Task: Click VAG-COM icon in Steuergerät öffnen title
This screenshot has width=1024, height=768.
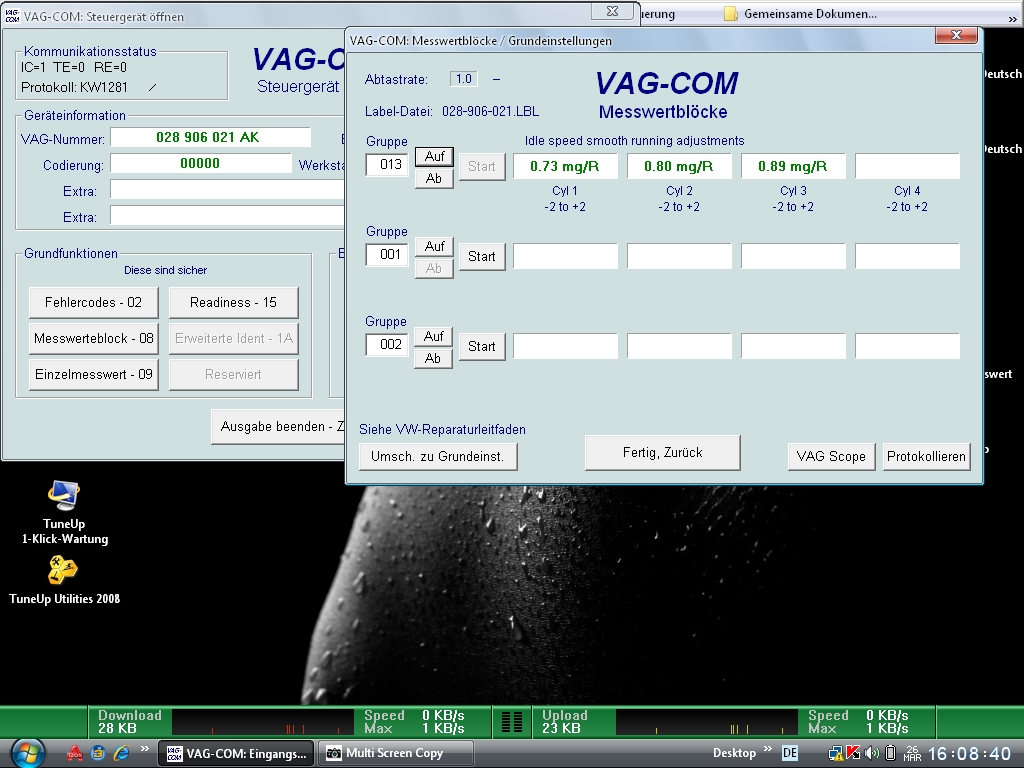Action: tap(12, 16)
